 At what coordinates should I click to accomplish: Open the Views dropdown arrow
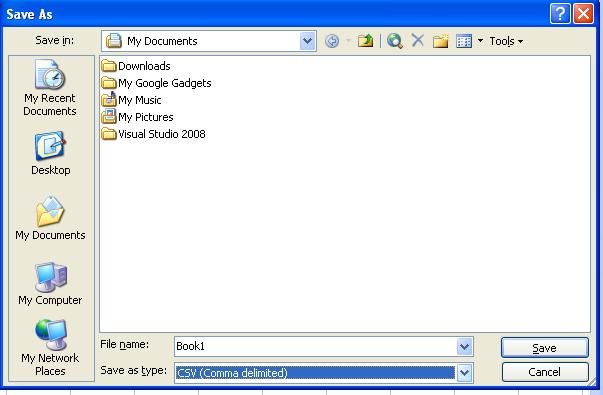(x=480, y=40)
